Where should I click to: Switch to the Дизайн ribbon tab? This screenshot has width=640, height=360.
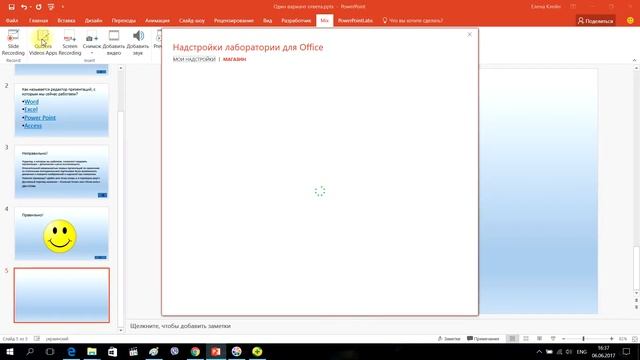click(93, 20)
